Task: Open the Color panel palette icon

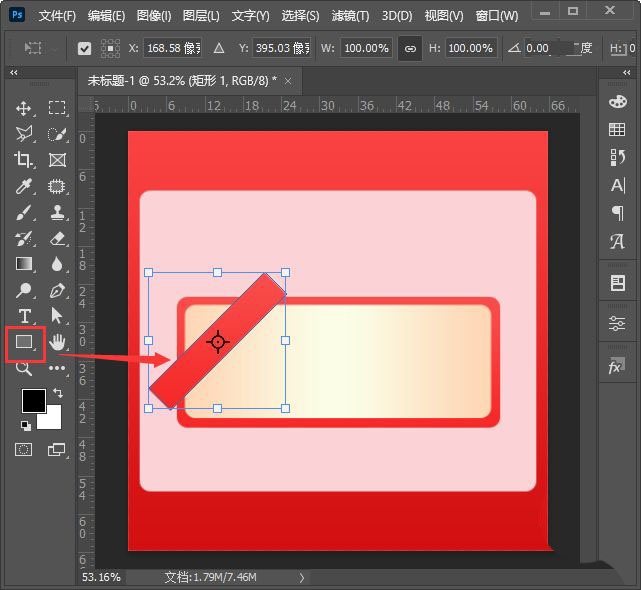Action: [617, 102]
